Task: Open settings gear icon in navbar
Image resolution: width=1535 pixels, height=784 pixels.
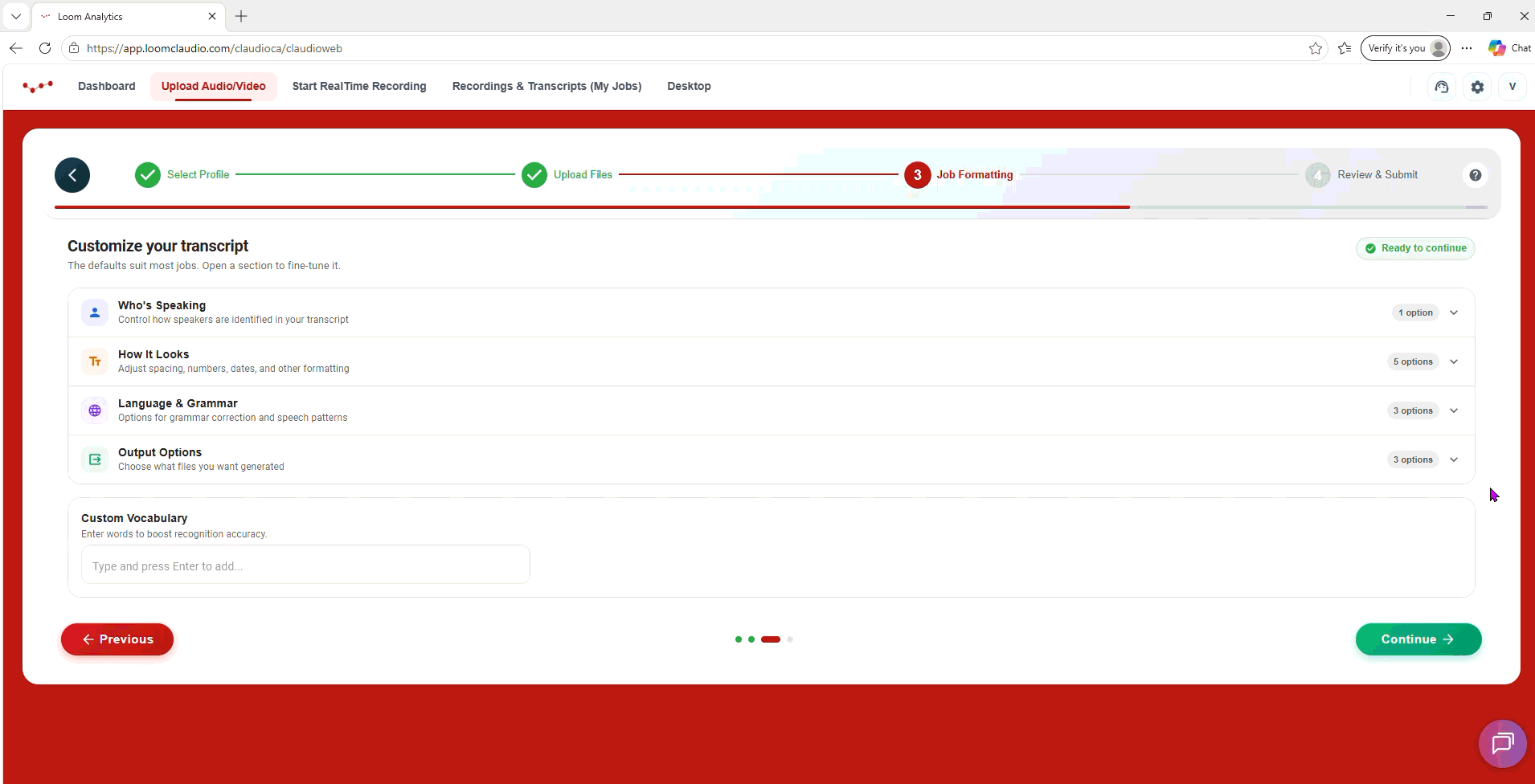Action: pos(1477,87)
